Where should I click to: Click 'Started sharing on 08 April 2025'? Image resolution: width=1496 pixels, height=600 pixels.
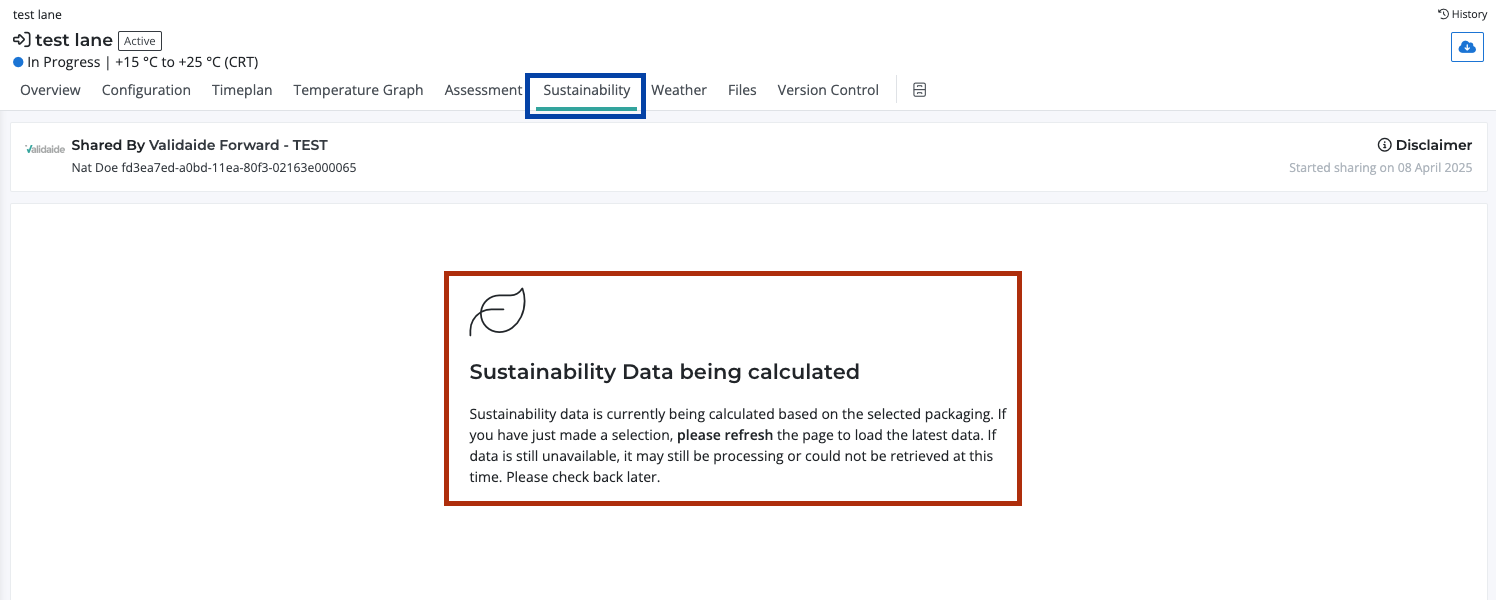click(x=1381, y=167)
